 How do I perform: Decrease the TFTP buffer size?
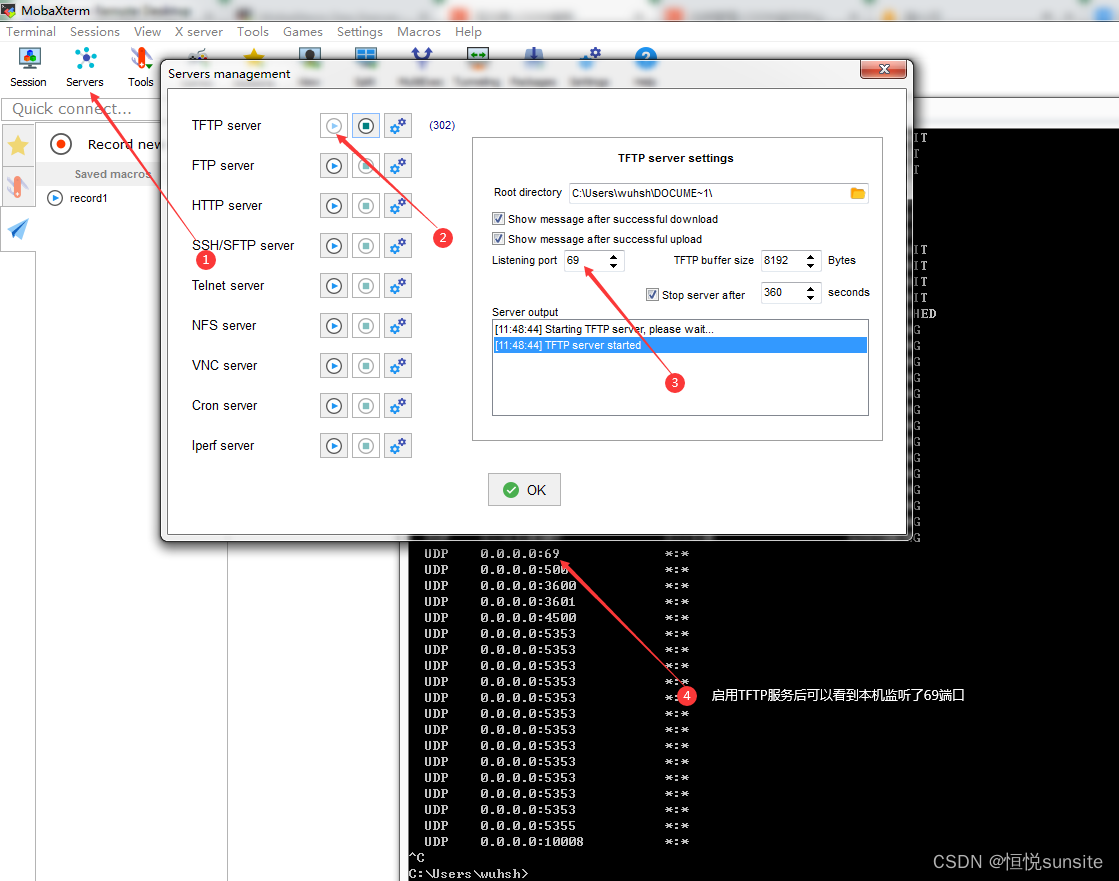click(810, 266)
